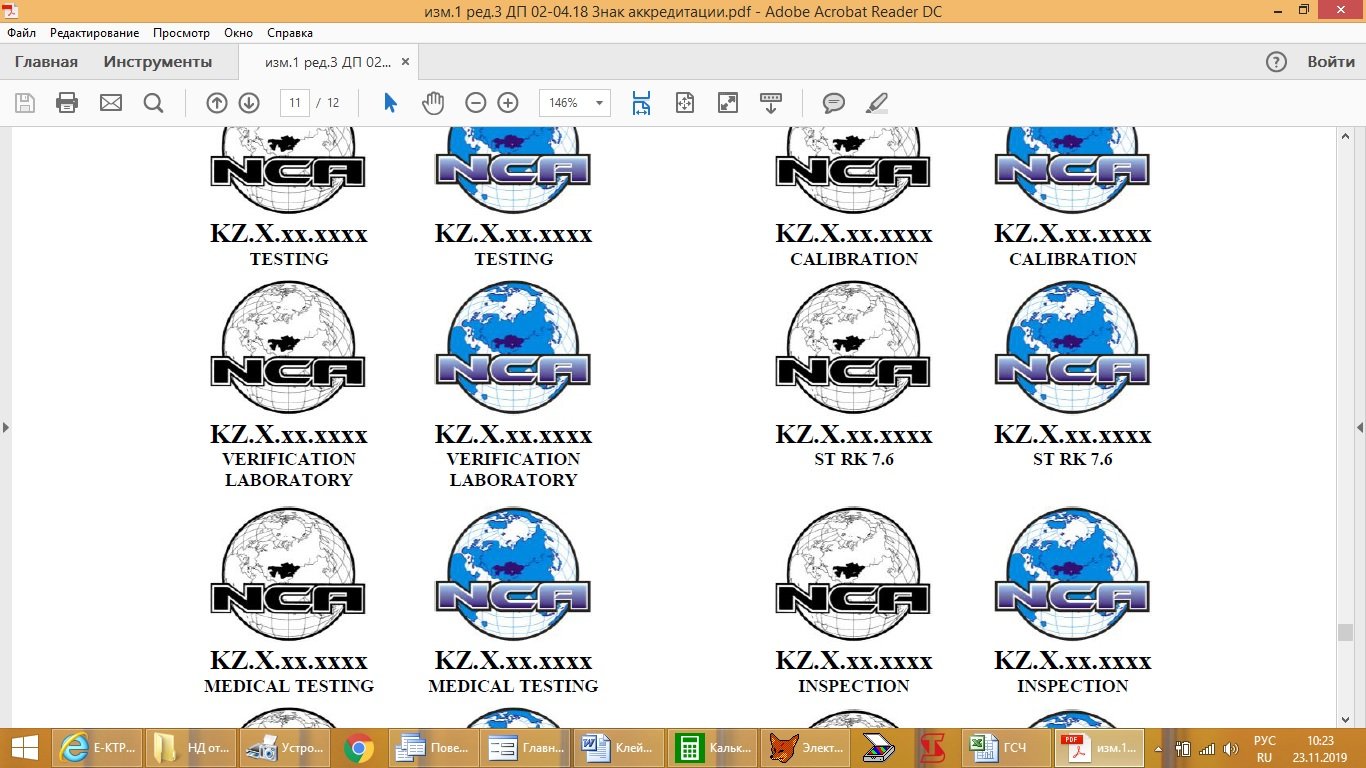The height and width of the screenshot is (768, 1366).
Task: Click the Zoom in plus button
Action: point(508,103)
